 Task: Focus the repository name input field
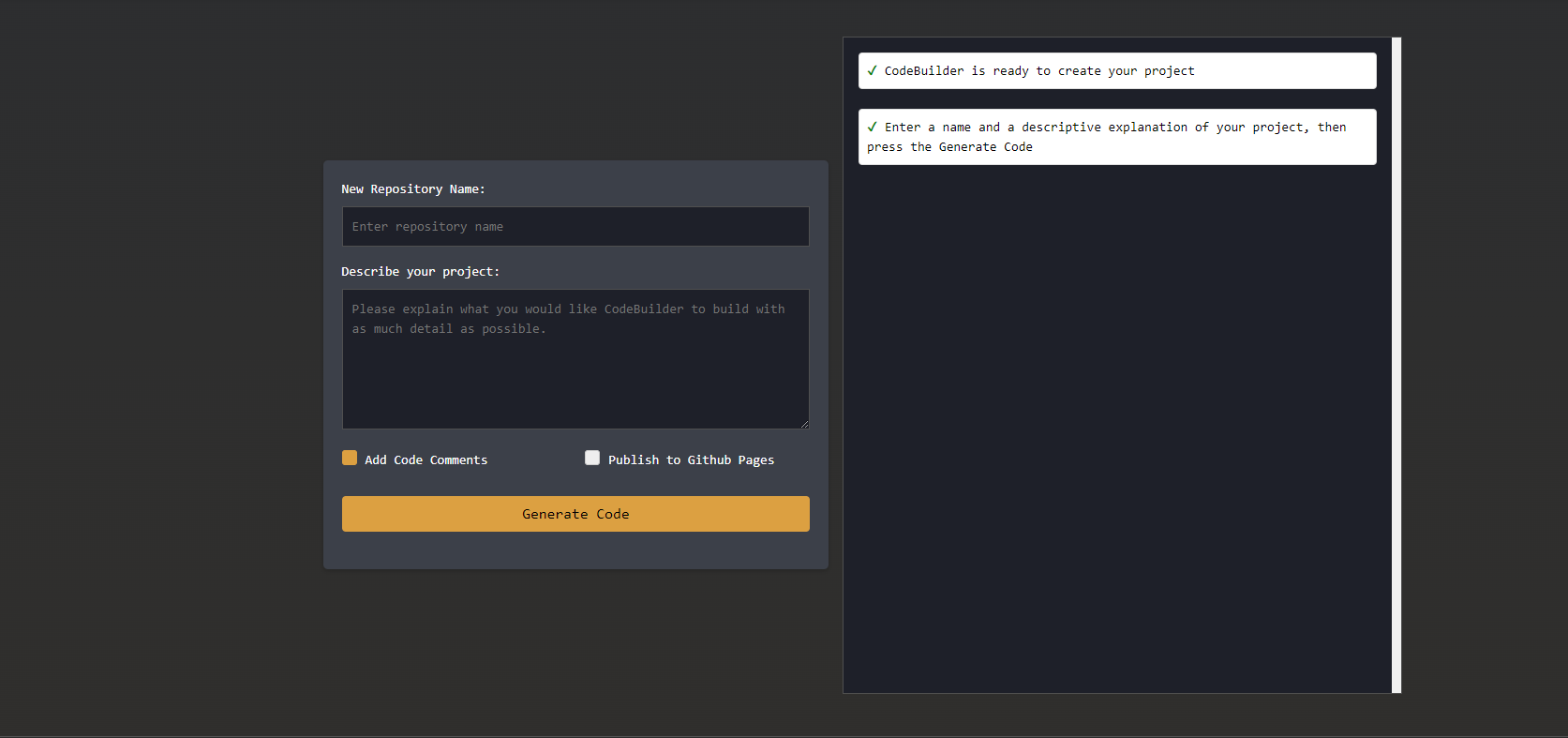[575, 227]
